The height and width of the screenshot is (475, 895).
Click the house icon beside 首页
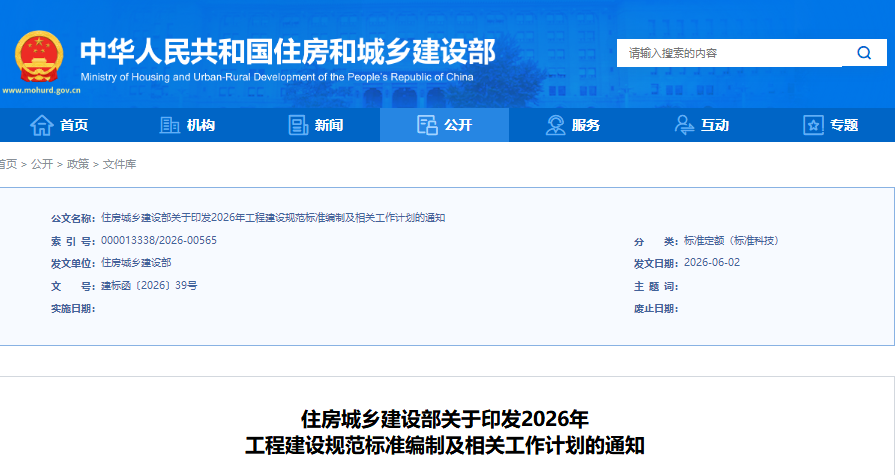[x=41, y=125]
